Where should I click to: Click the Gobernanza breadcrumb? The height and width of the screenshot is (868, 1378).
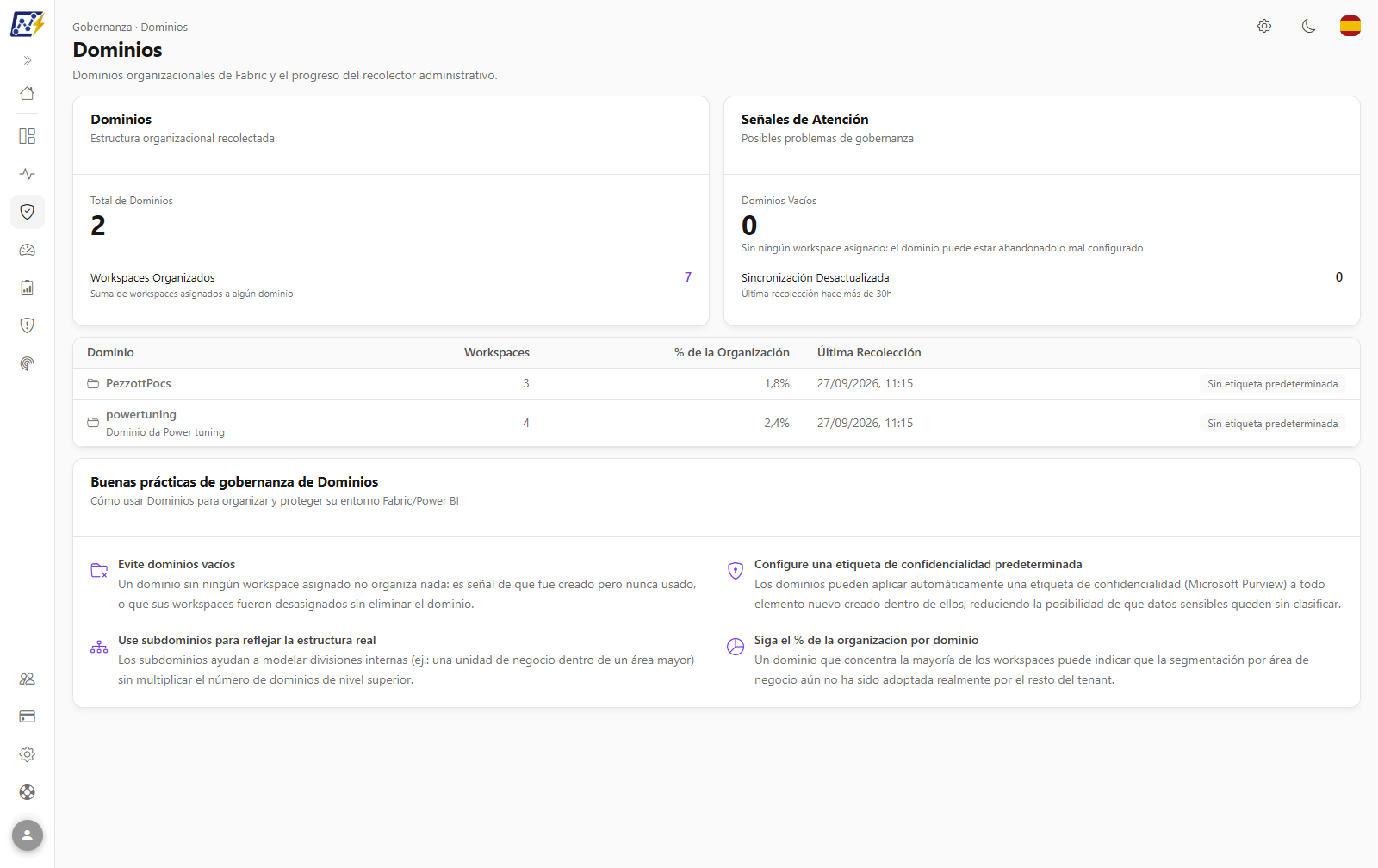click(x=102, y=28)
